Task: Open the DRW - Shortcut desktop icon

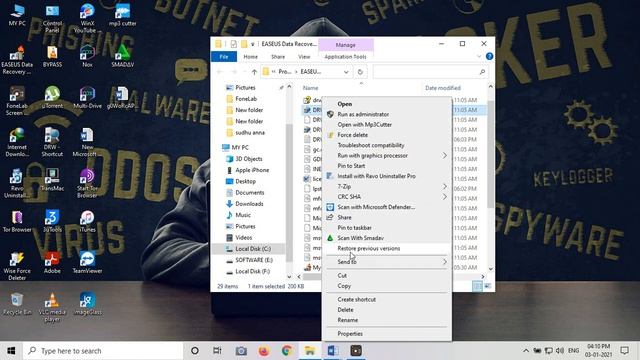Action: pyautogui.click(x=52, y=142)
